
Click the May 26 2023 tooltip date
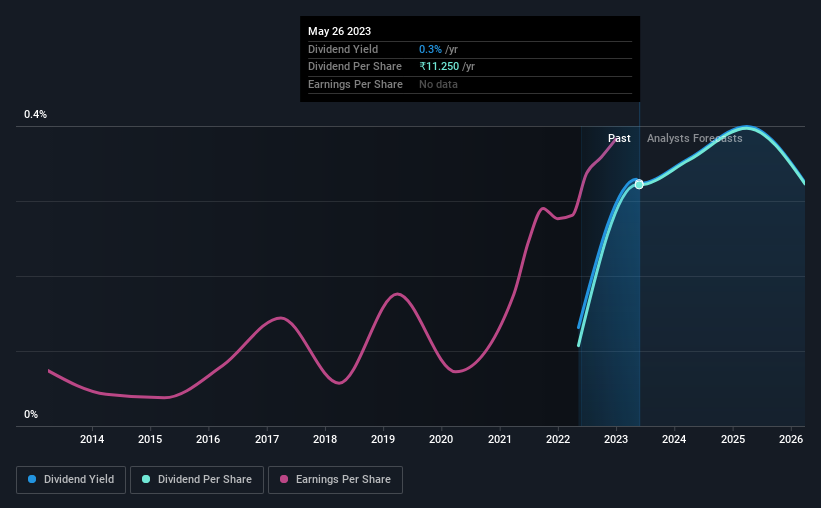click(x=339, y=31)
